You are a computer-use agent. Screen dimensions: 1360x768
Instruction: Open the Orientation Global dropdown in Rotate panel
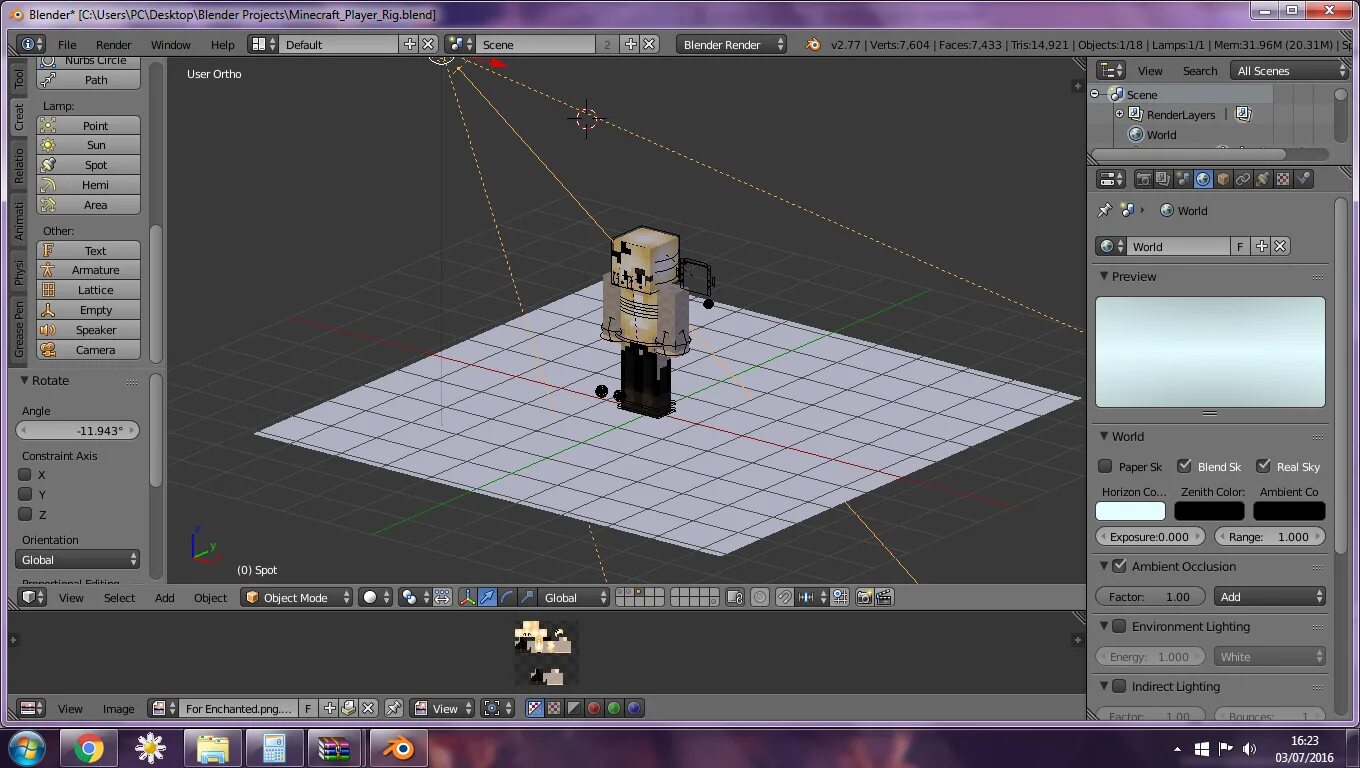coord(78,560)
